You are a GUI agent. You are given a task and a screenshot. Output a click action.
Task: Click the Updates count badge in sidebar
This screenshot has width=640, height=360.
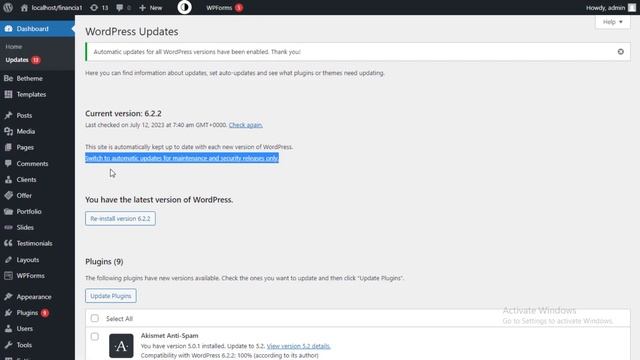point(36,60)
